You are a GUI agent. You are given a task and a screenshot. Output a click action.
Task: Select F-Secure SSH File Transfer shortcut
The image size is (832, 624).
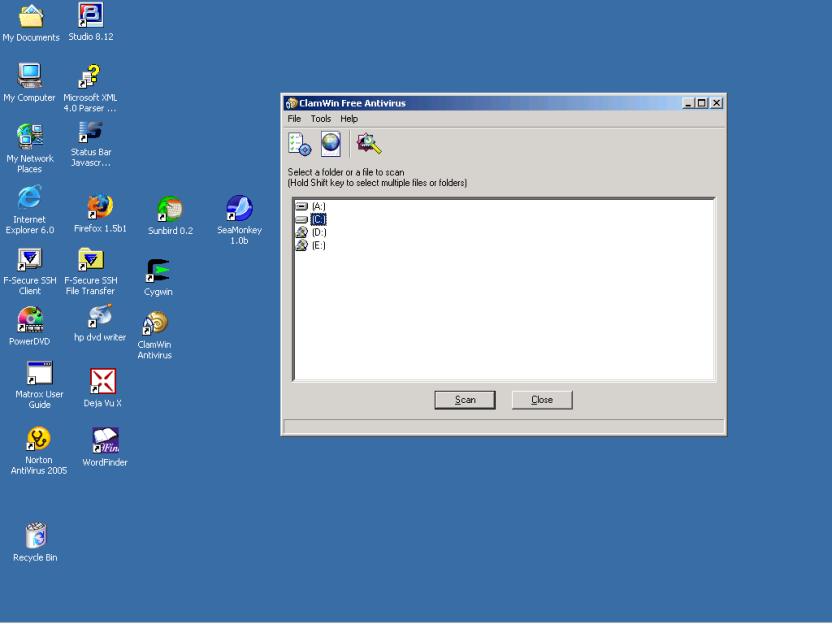point(91,272)
